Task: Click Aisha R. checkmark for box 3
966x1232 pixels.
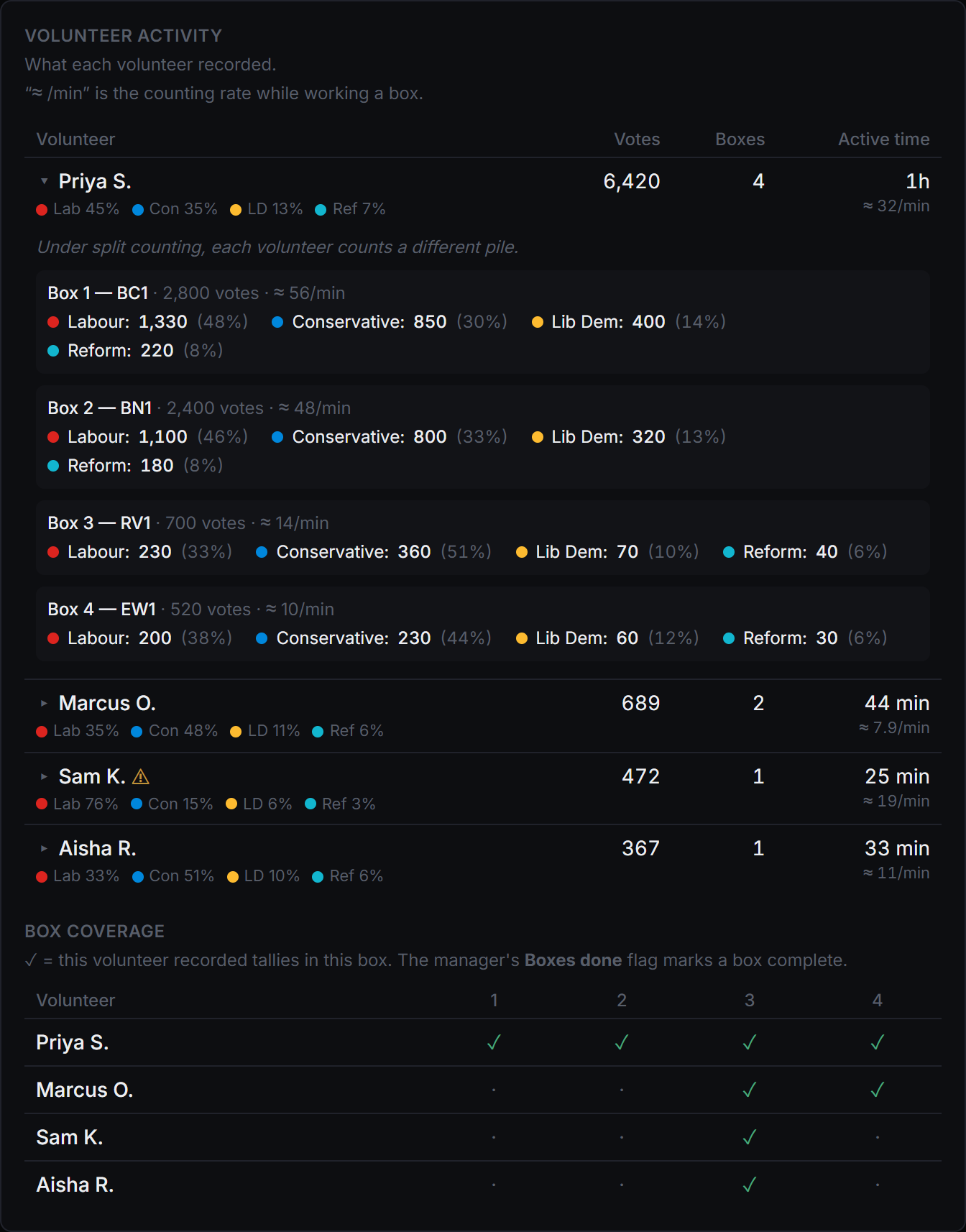Action: [750, 1185]
